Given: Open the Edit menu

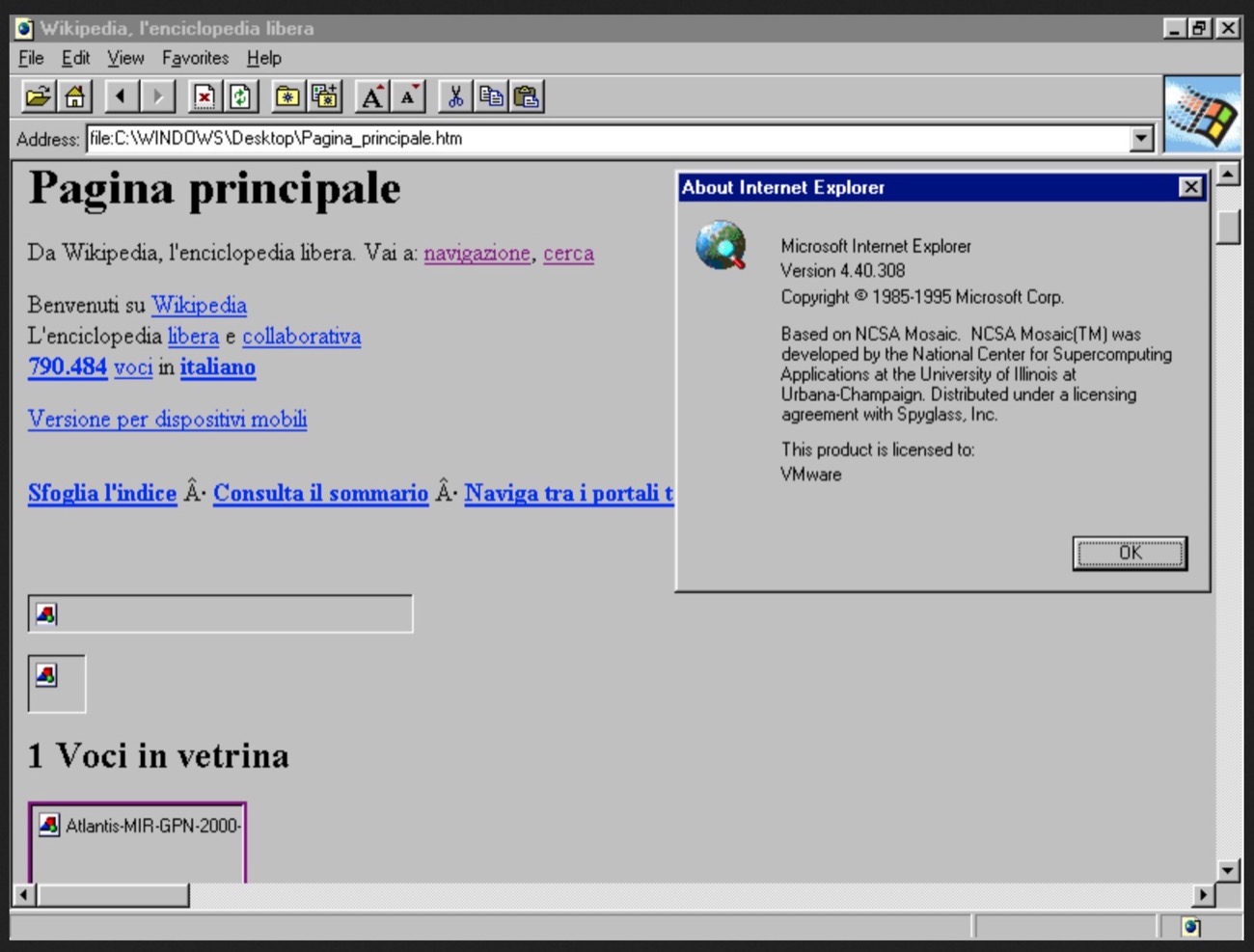Looking at the screenshot, I should pos(75,58).
